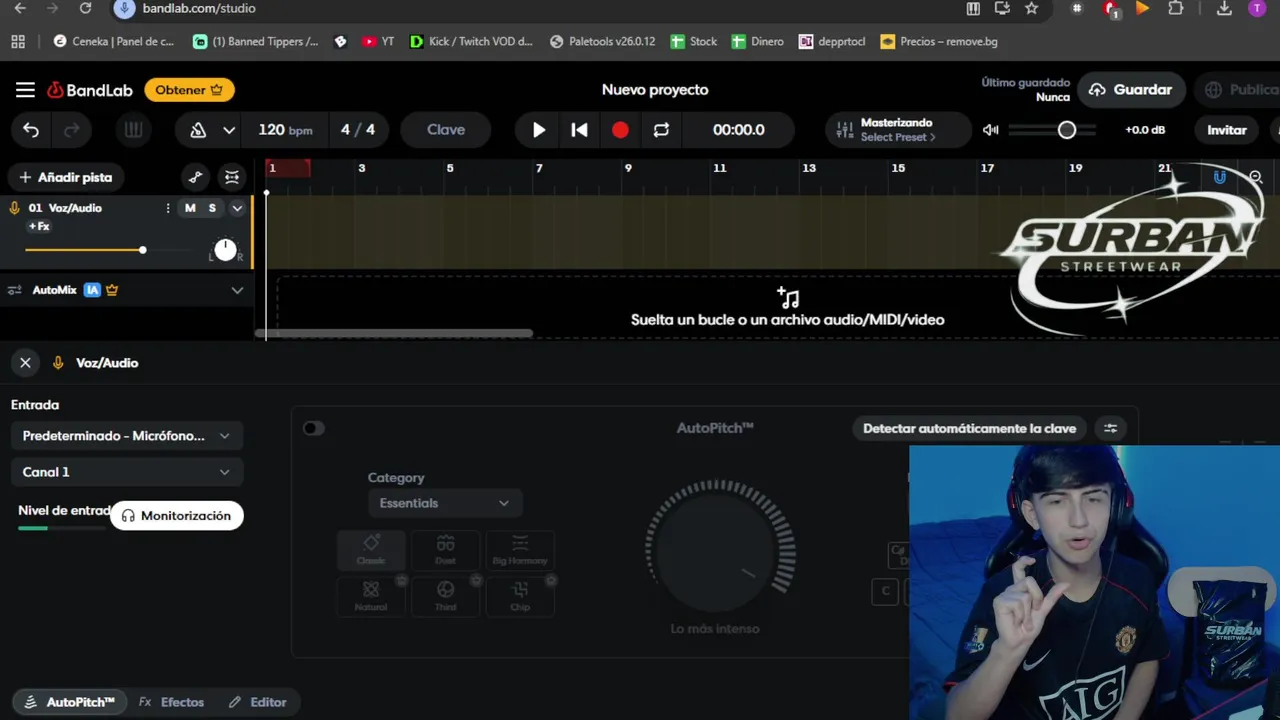Click the AutoMix IA badge
1280x720 pixels.
[x=92, y=290]
